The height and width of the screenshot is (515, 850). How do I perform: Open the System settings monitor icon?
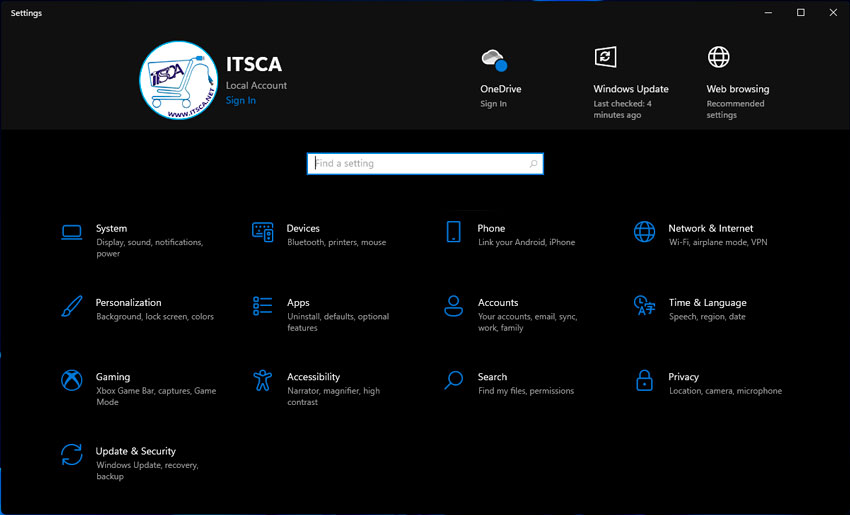[x=71, y=232]
